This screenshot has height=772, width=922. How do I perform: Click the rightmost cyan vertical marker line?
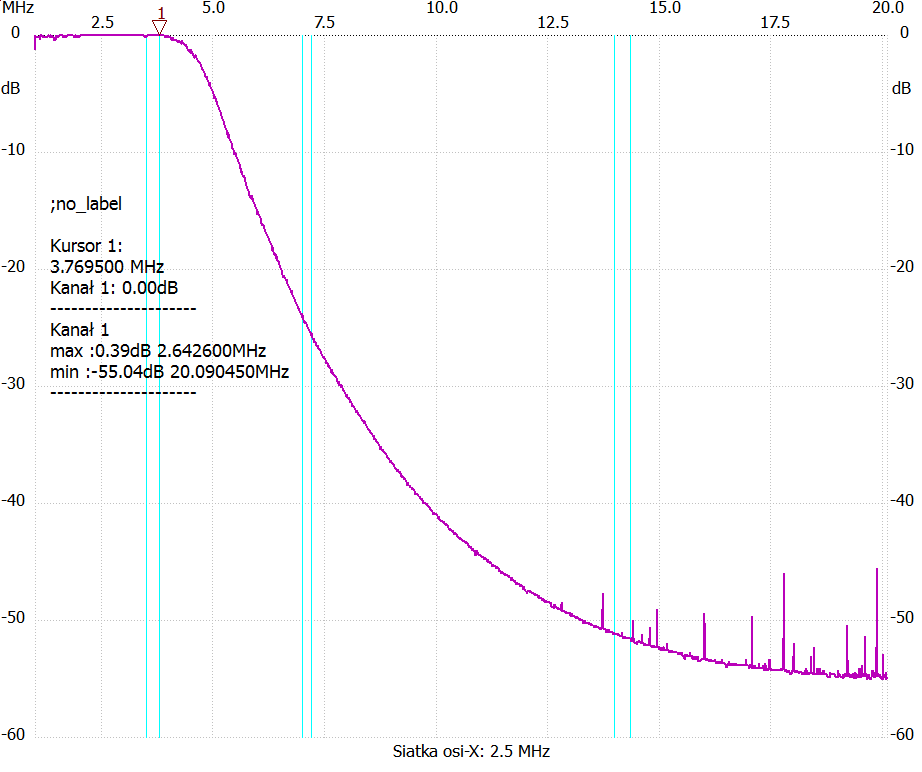[630, 400]
